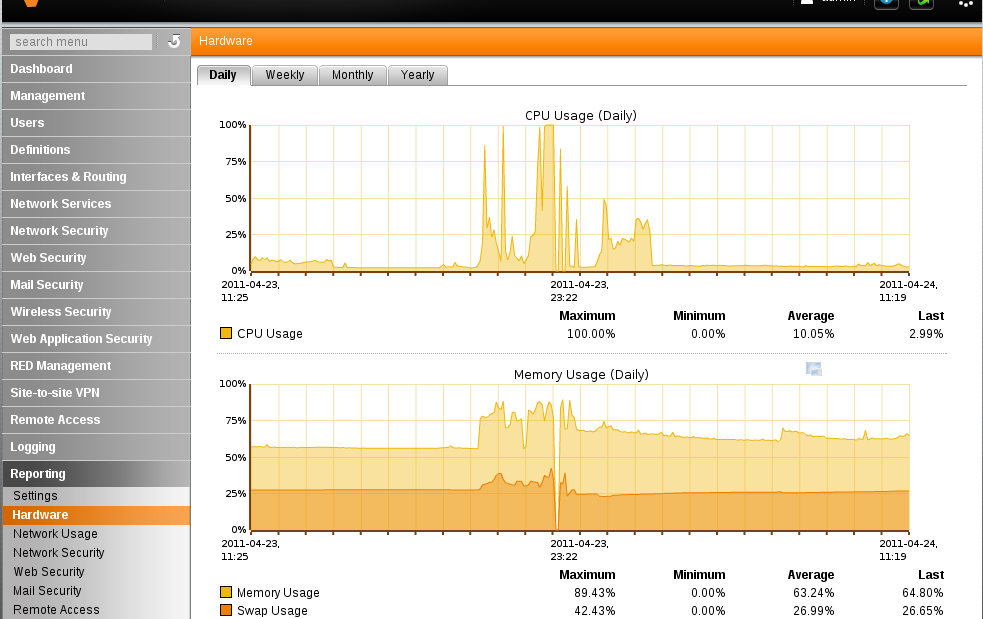The height and width of the screenshot is (619, 983).
Task: Click the CPU Usage legend swatch
Action: [x=226, y=334]
